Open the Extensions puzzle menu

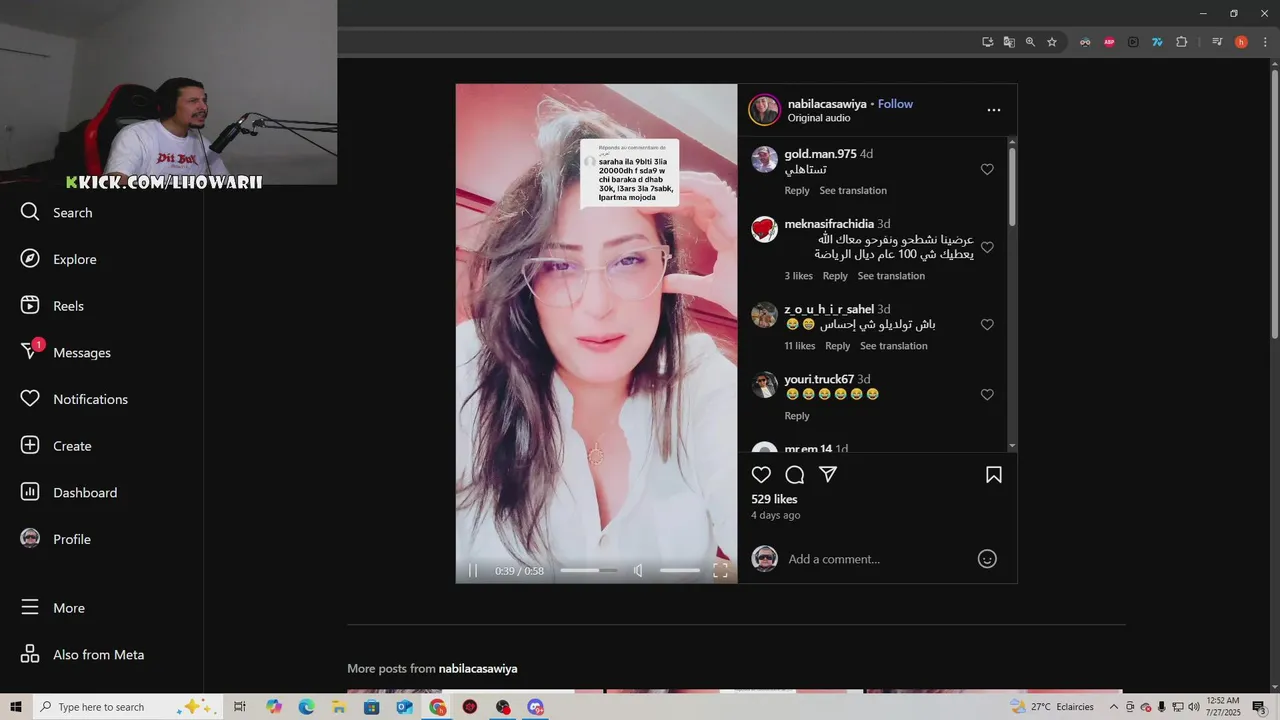[1181, 42]
